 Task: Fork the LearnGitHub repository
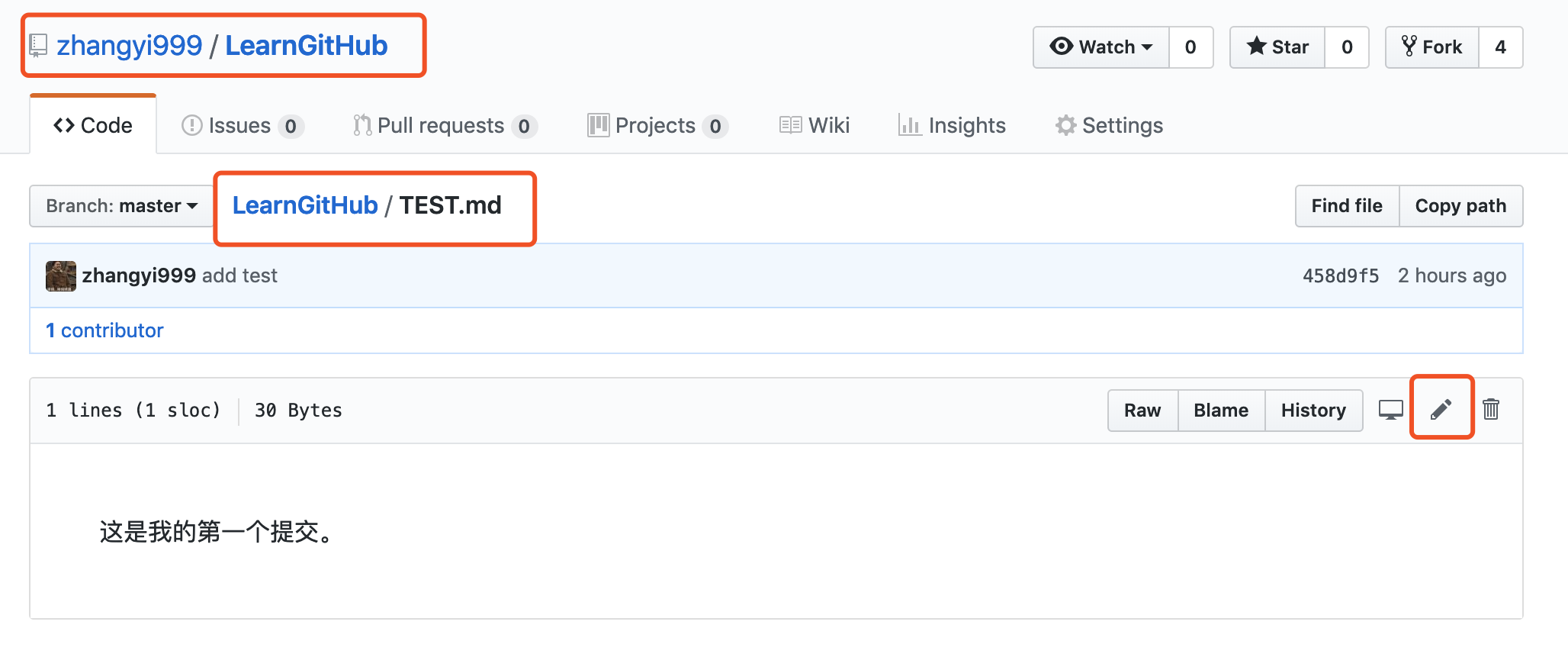coord(1431,47)
